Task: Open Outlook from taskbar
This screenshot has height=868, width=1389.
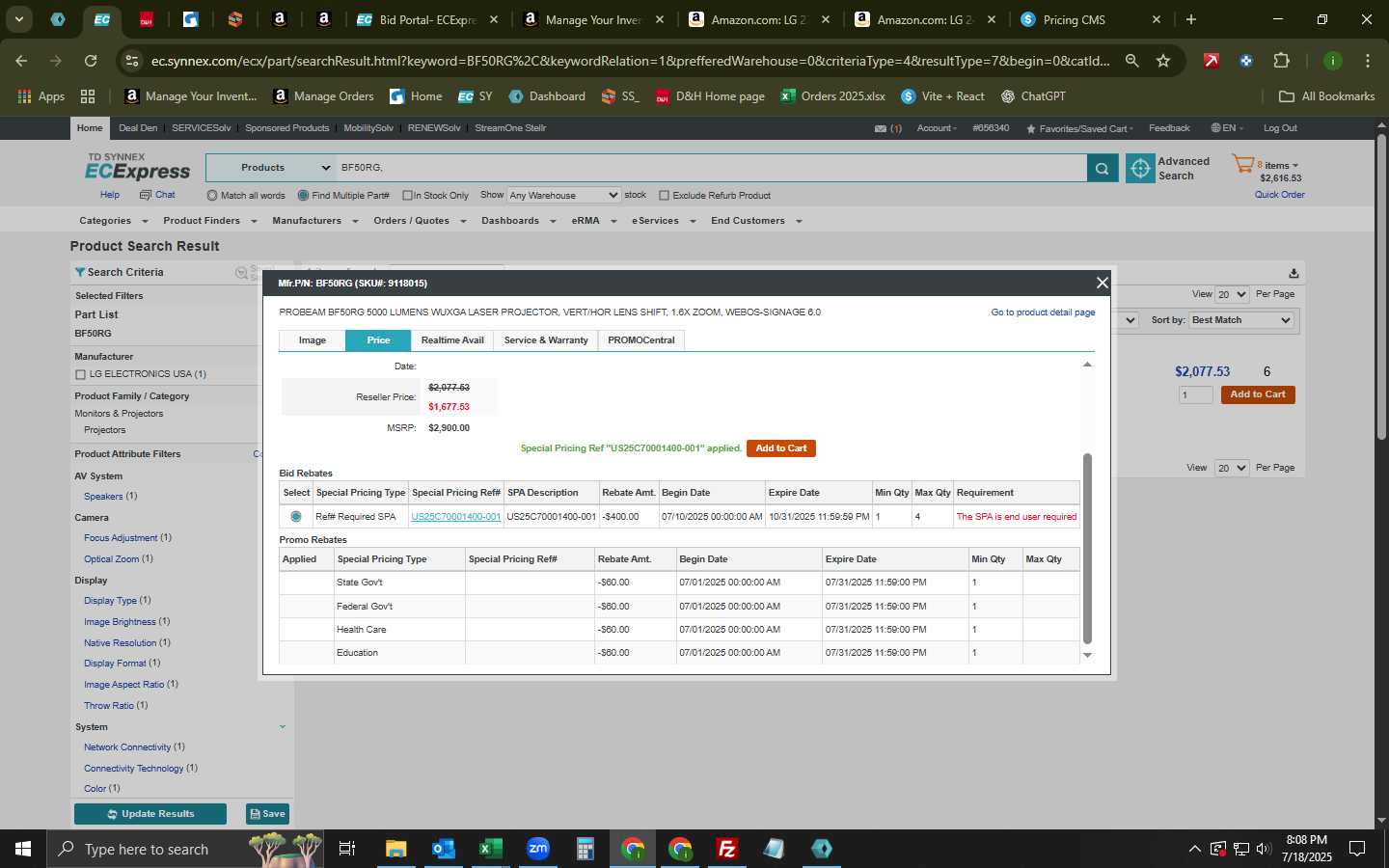Action: click(443, 849)
